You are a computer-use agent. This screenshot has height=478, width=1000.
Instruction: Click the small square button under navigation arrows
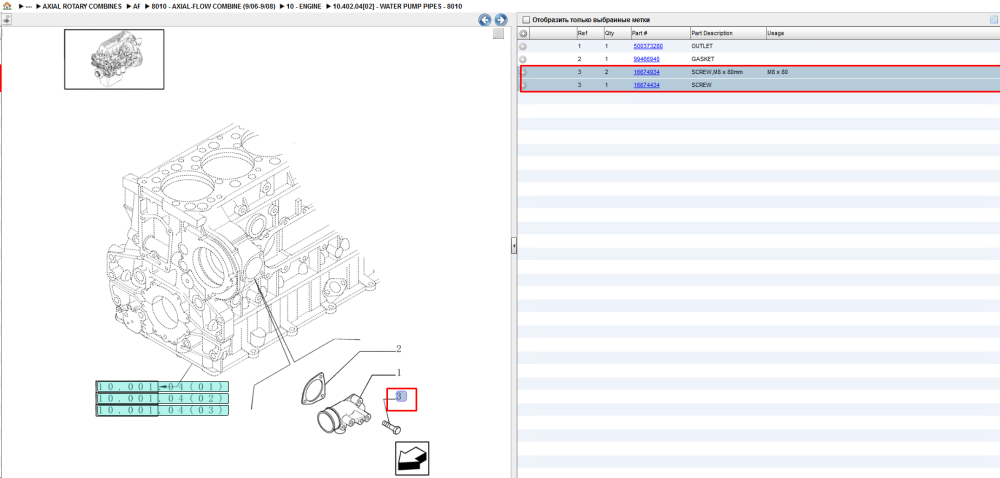(499, 34)
